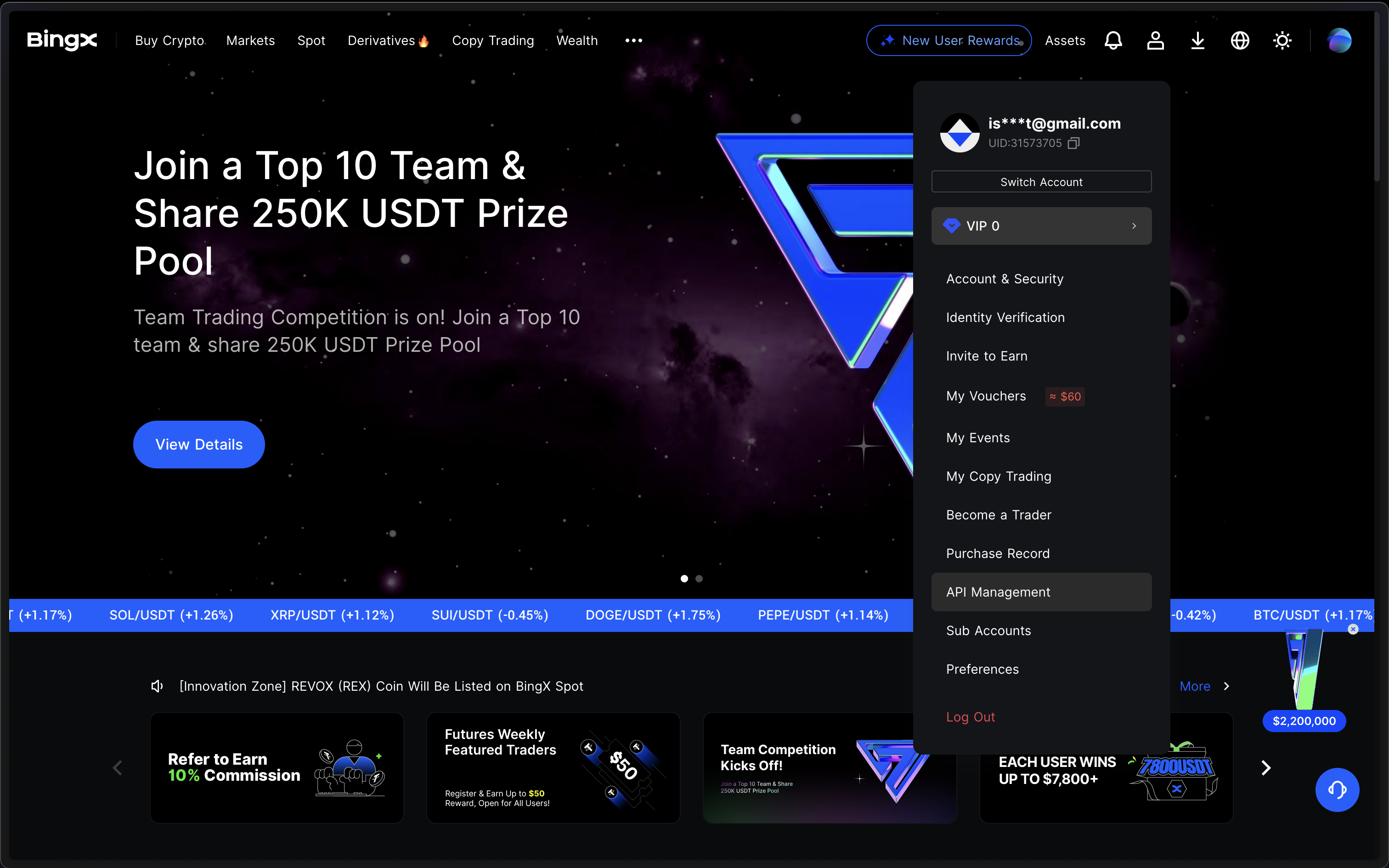
Task: Open the Buy Crypto menu
Action: [169, 40]
